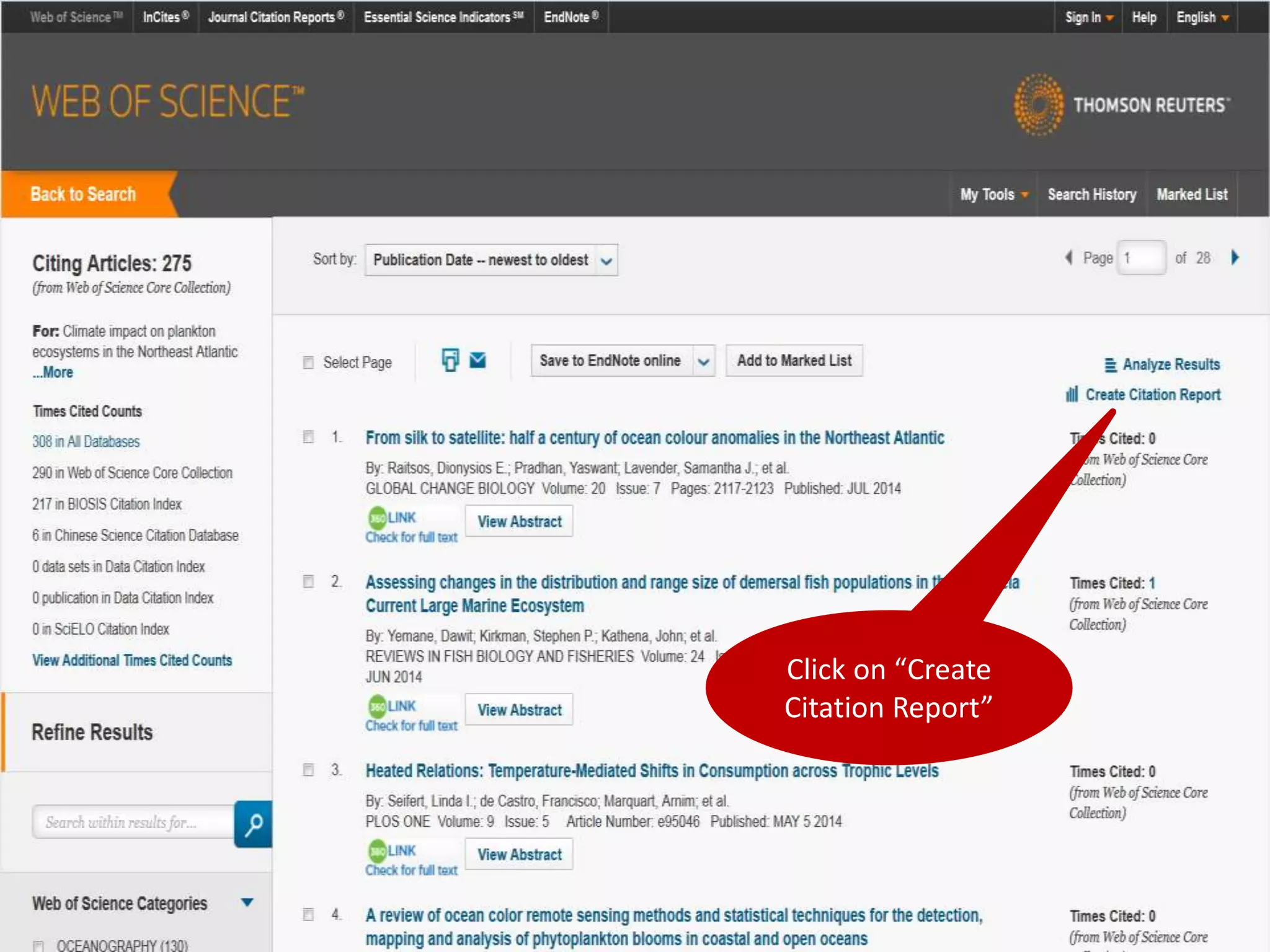The width and height of the screenshot is (1270, 952).
Task: Click the Search within results field
Action: coord(133,822)
